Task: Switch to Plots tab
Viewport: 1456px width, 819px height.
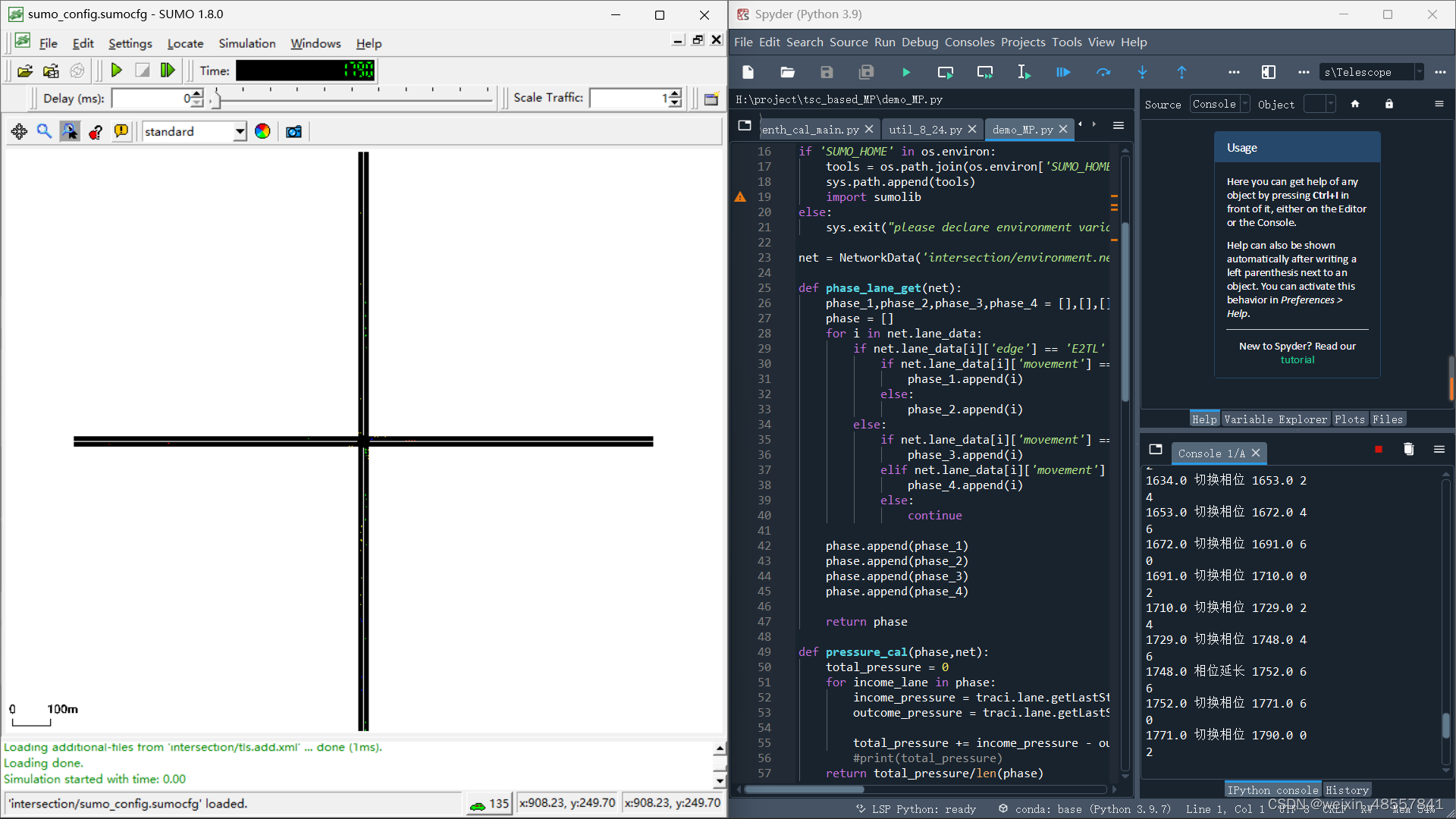Action: (x=1350, y=419)
